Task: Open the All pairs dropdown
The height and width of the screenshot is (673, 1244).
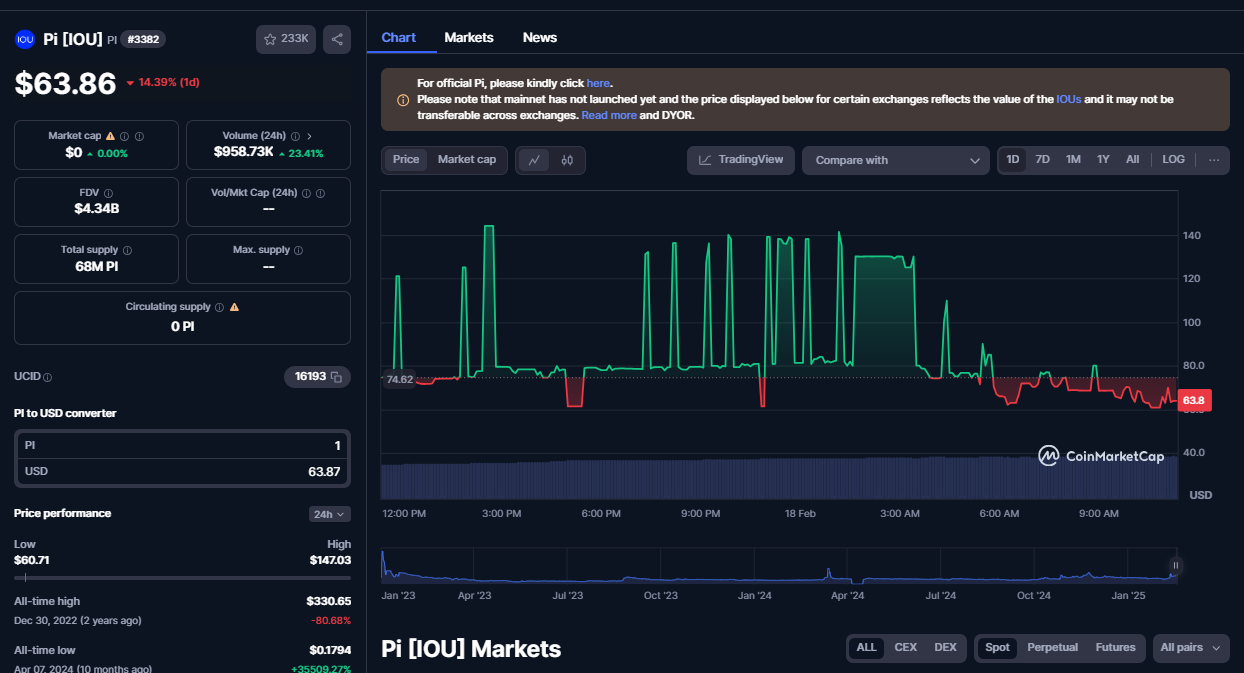Action: click(1190, 648)
